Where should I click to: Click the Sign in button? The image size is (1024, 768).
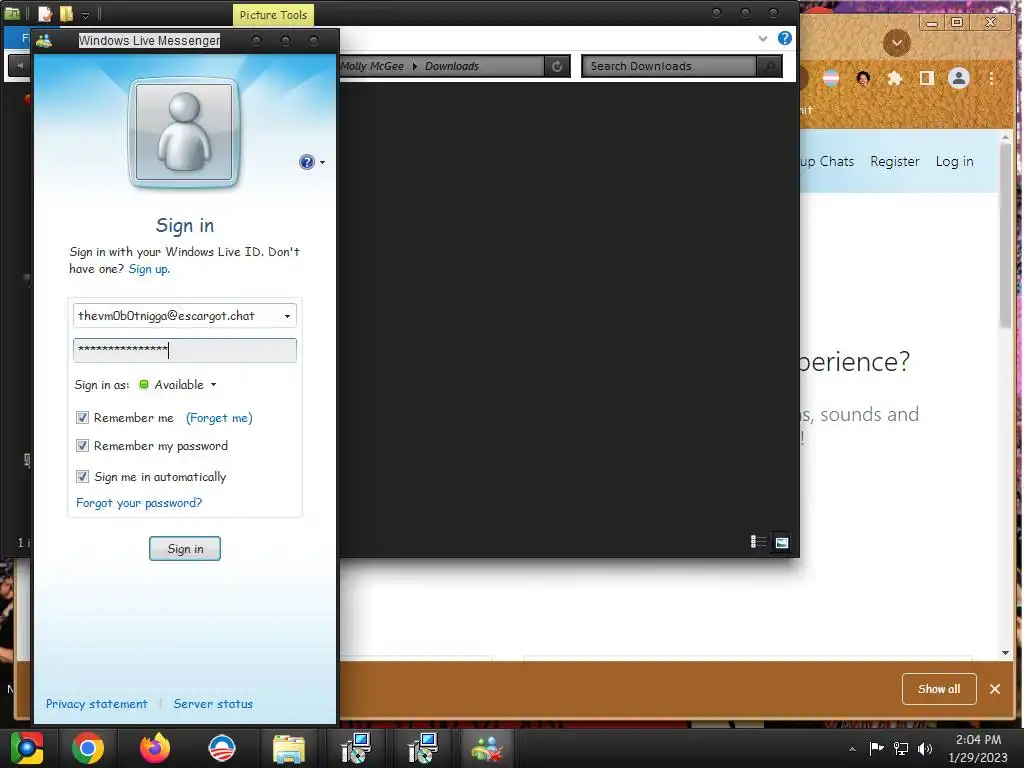pos(185,549)
